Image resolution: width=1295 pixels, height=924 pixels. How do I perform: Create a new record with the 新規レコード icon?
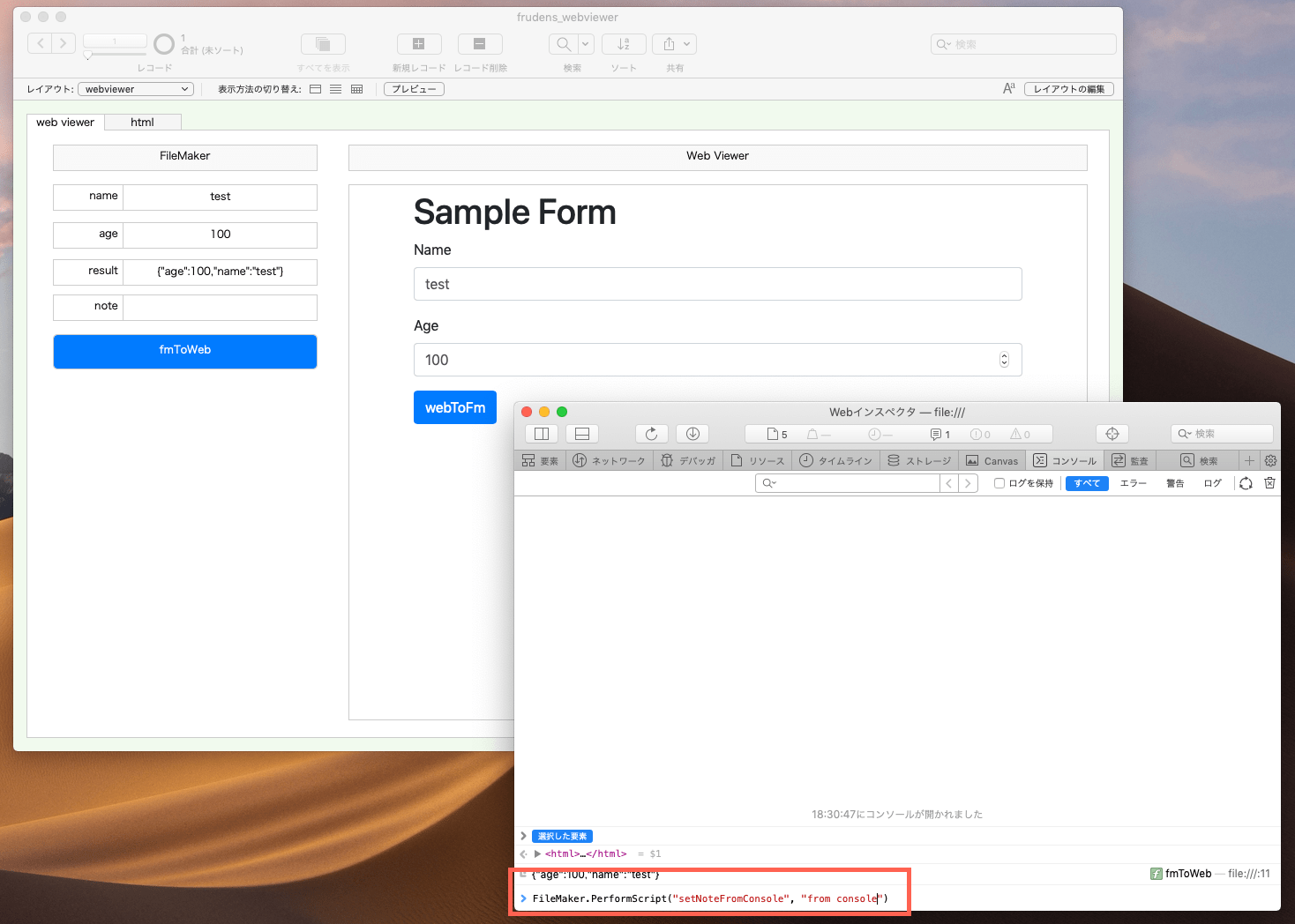pos(419,43)
